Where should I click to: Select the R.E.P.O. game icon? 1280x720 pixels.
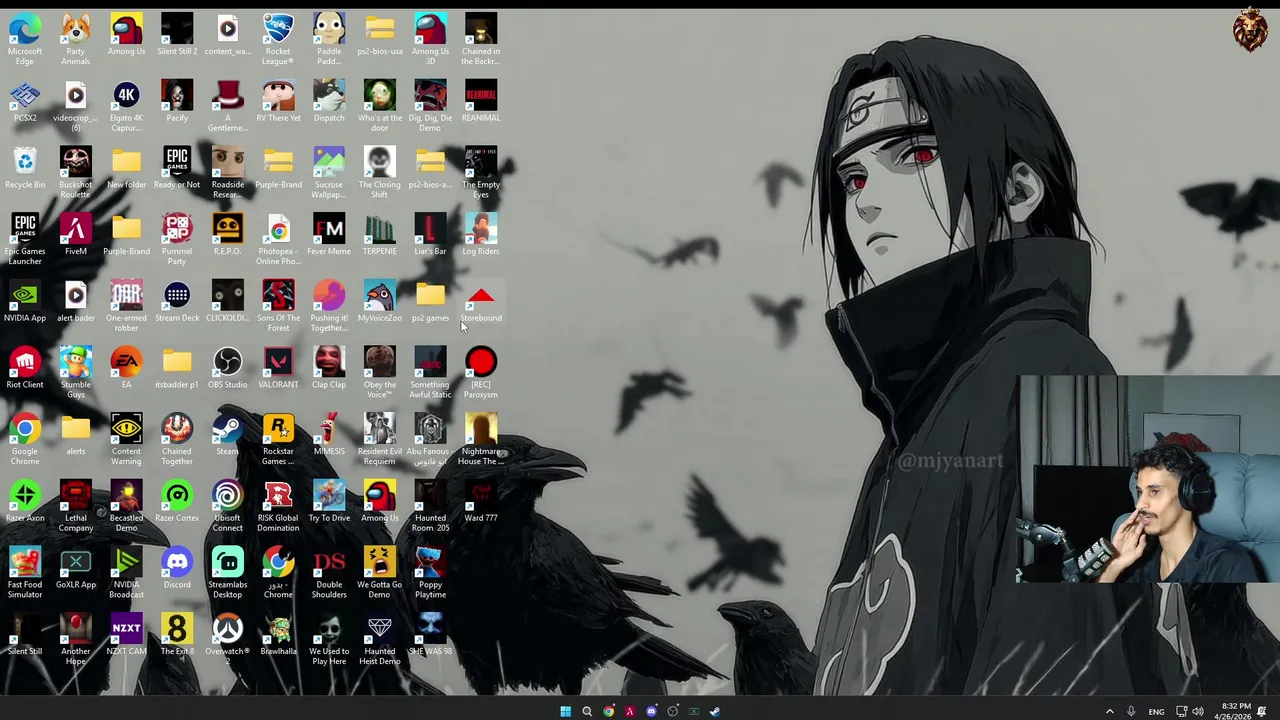coord(227,235)
